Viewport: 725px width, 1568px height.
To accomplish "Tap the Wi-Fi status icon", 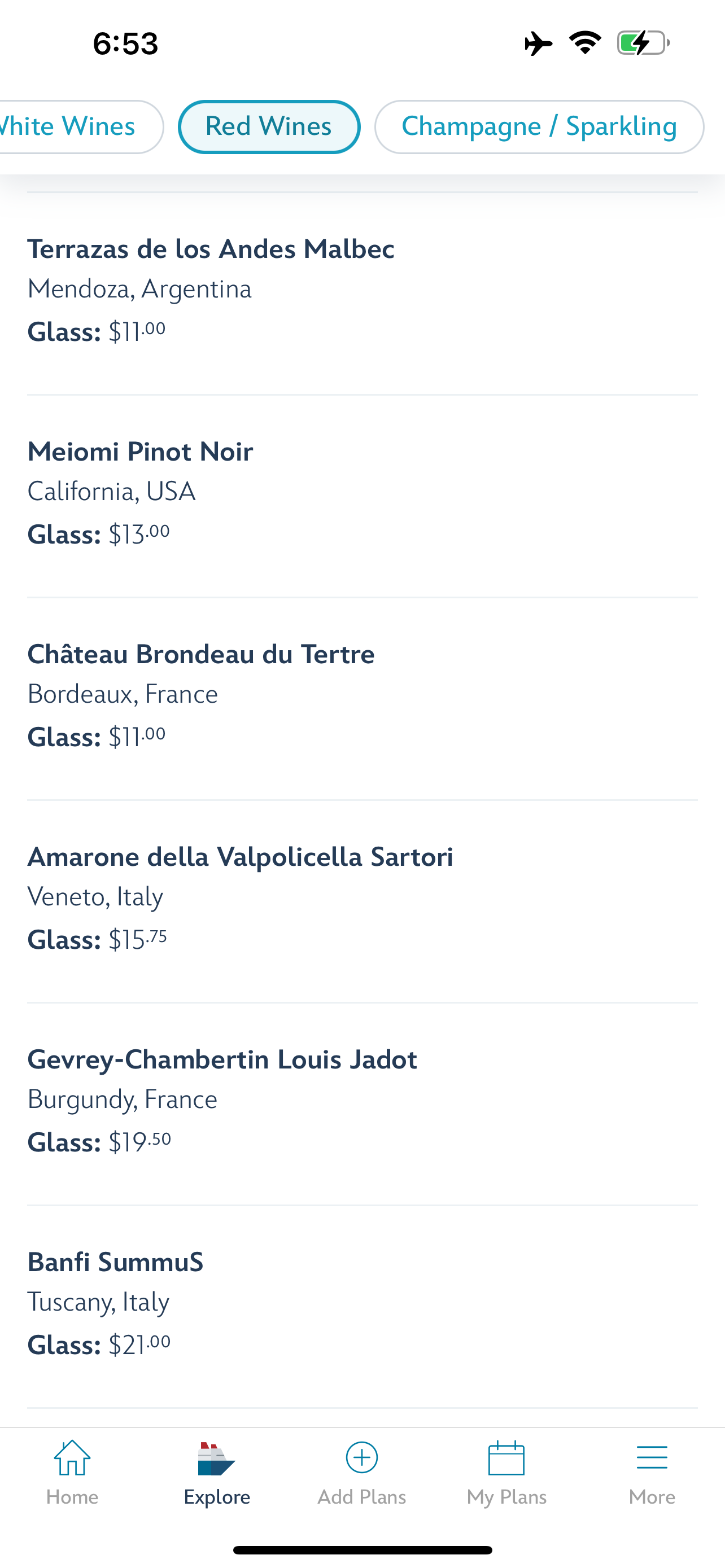I will click(x=585, y=43).
